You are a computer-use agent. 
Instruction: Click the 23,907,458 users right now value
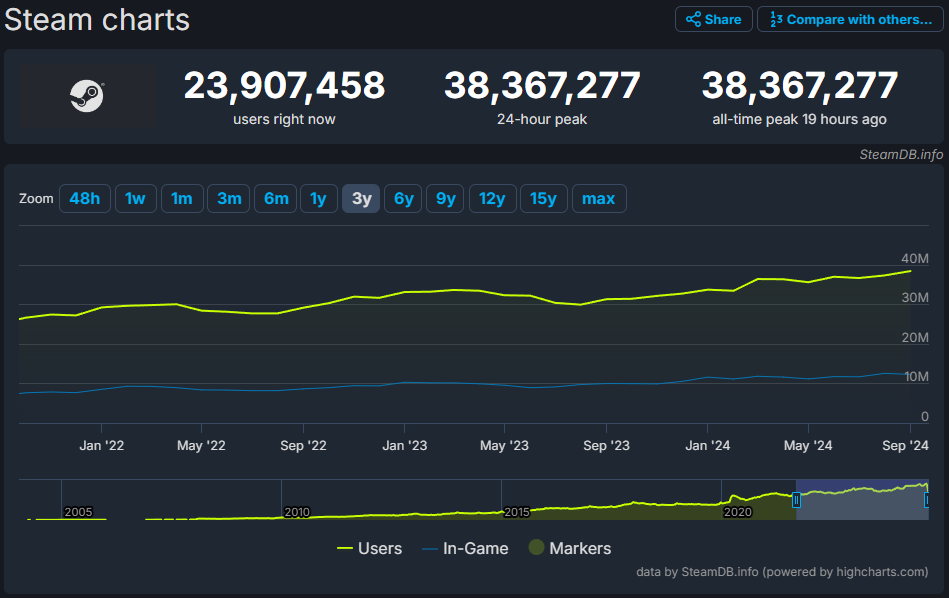(284, 85)
